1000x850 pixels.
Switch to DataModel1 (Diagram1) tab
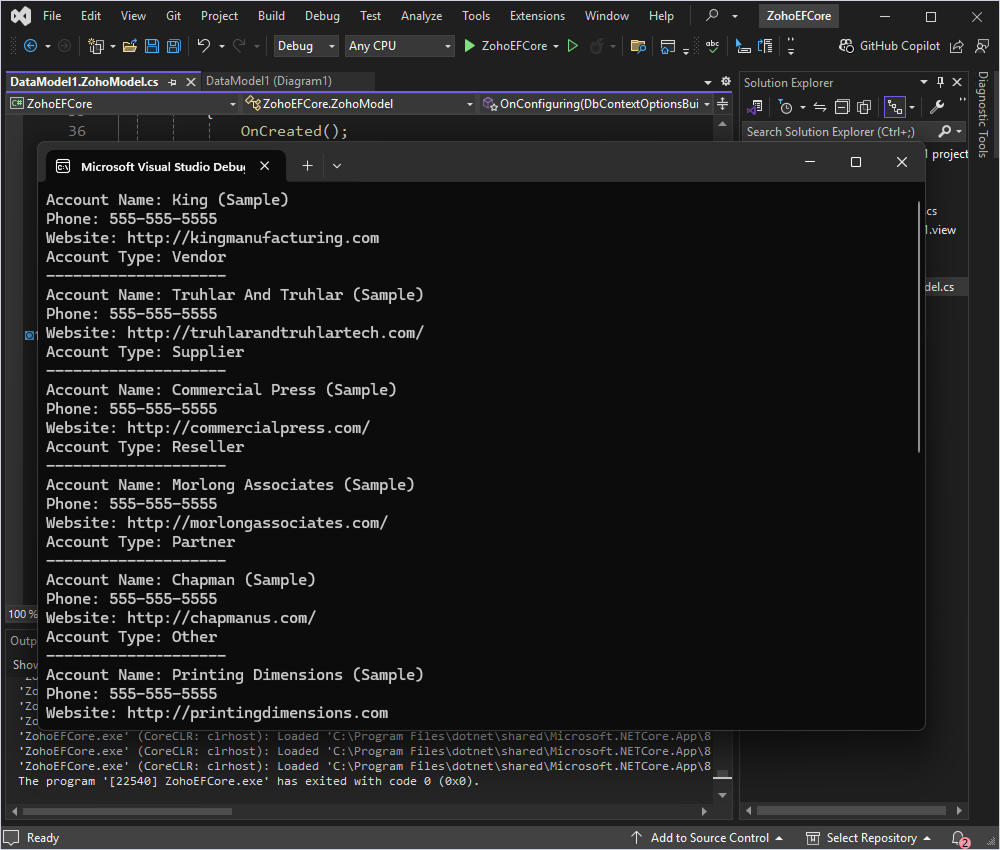(x=268, y=82)
